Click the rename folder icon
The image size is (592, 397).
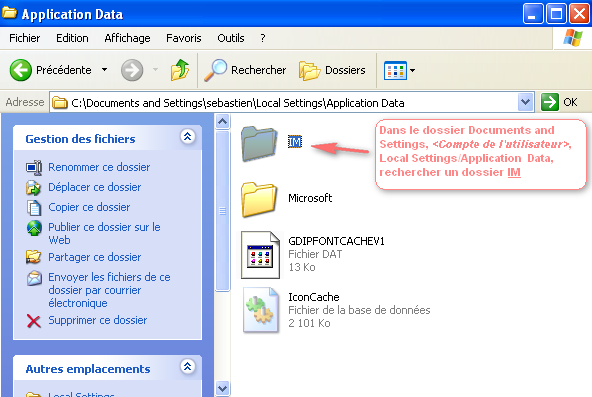pyautogui.click(x=34, y=168)
